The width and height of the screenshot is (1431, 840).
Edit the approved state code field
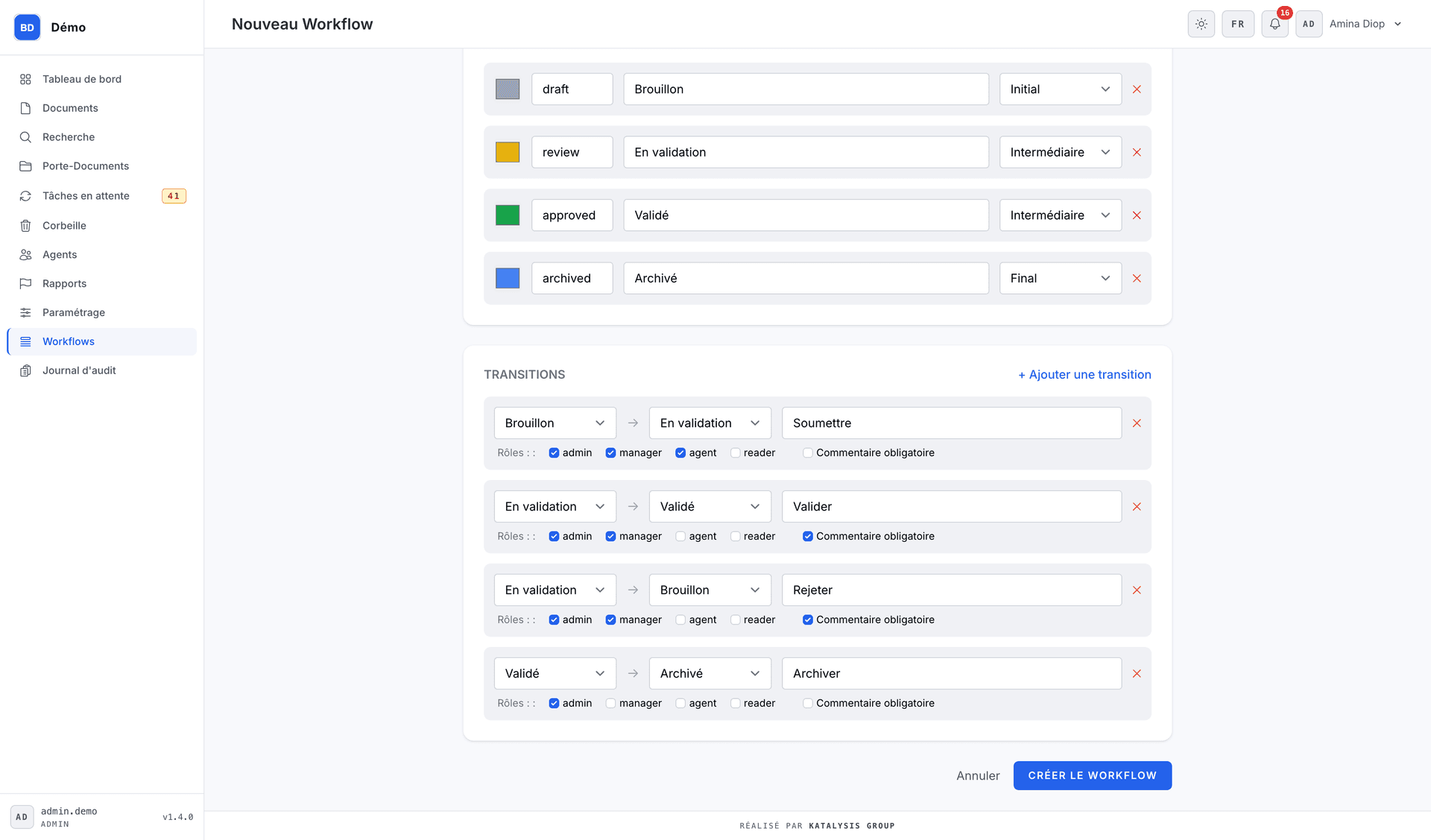pyautogui.click(x=572, y=215)
